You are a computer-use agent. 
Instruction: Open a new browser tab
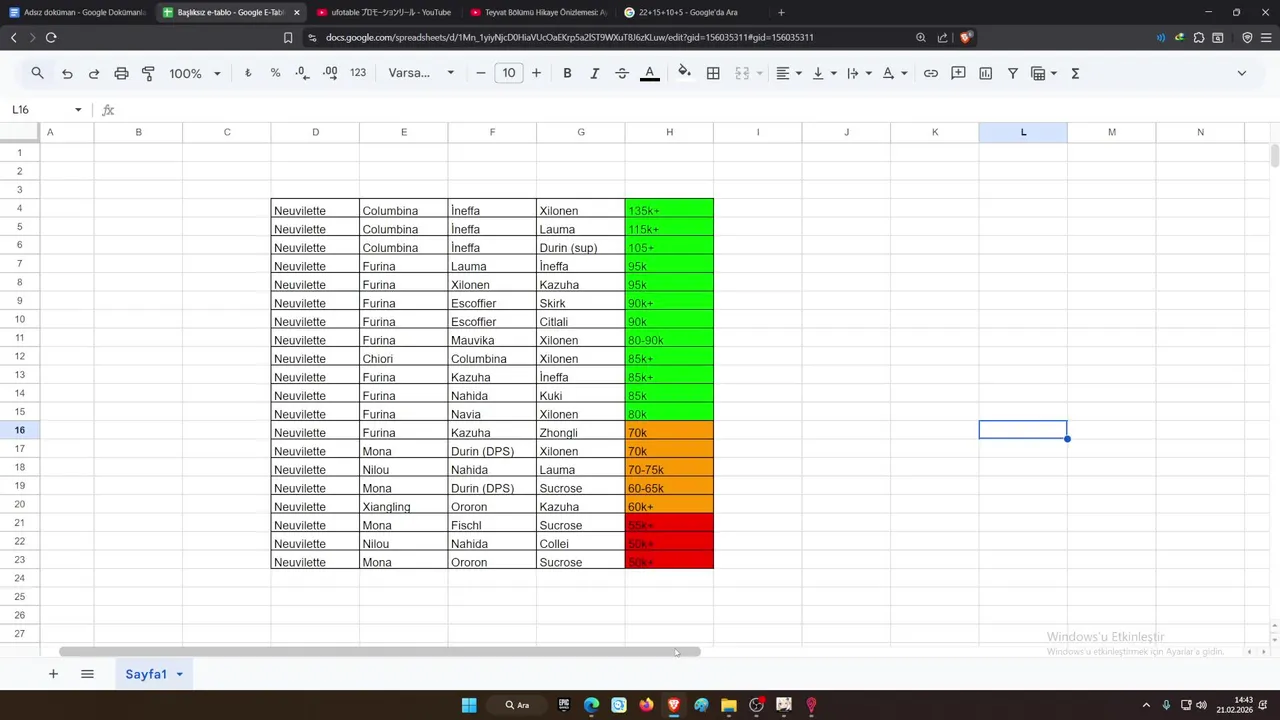point(781,12)
